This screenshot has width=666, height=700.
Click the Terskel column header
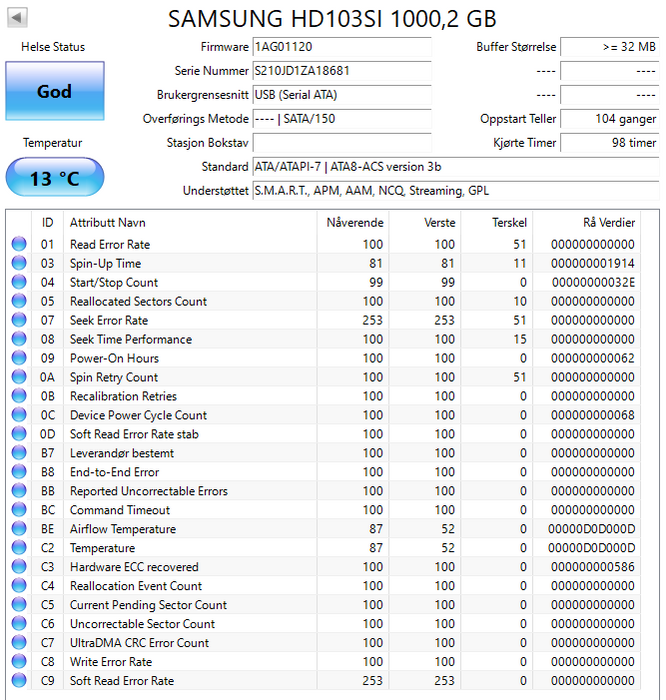click(497, 223)
